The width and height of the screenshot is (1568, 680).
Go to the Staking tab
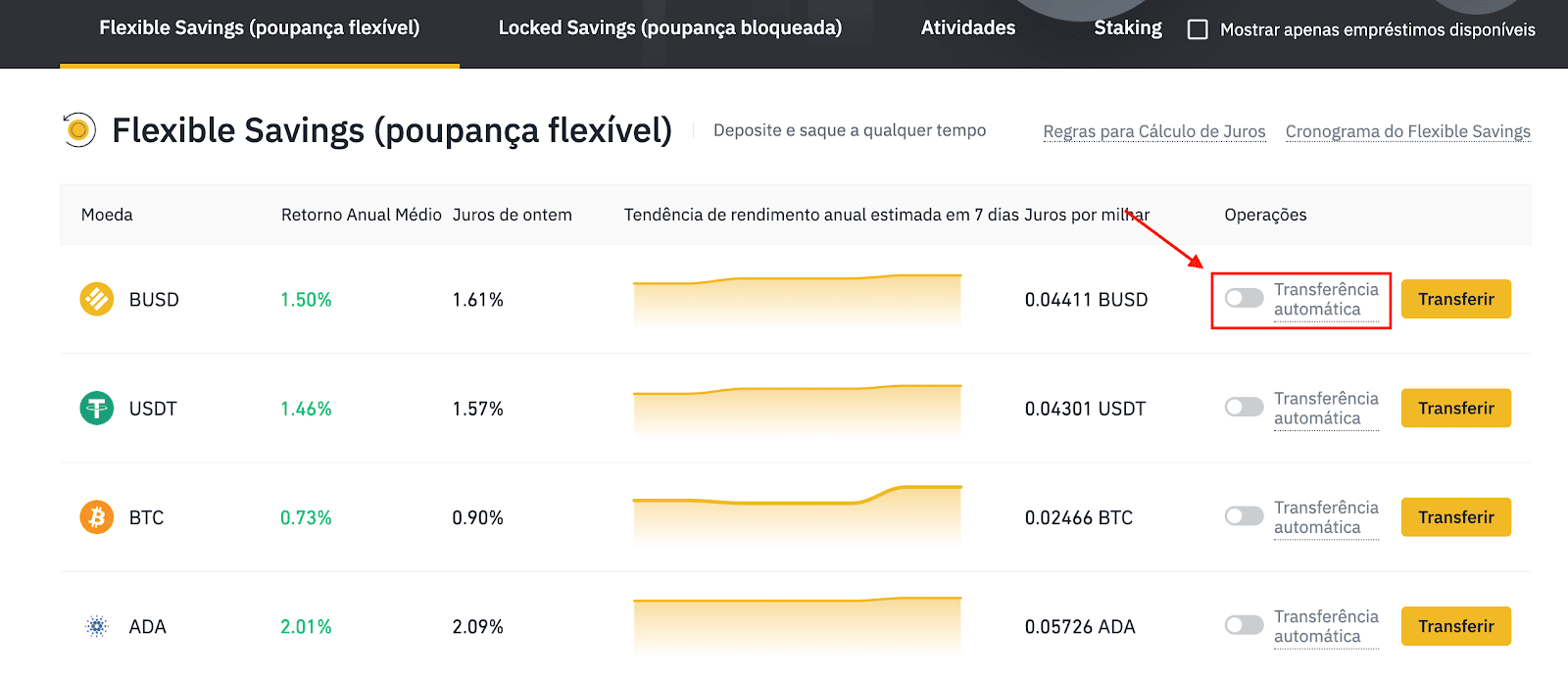1128,28
